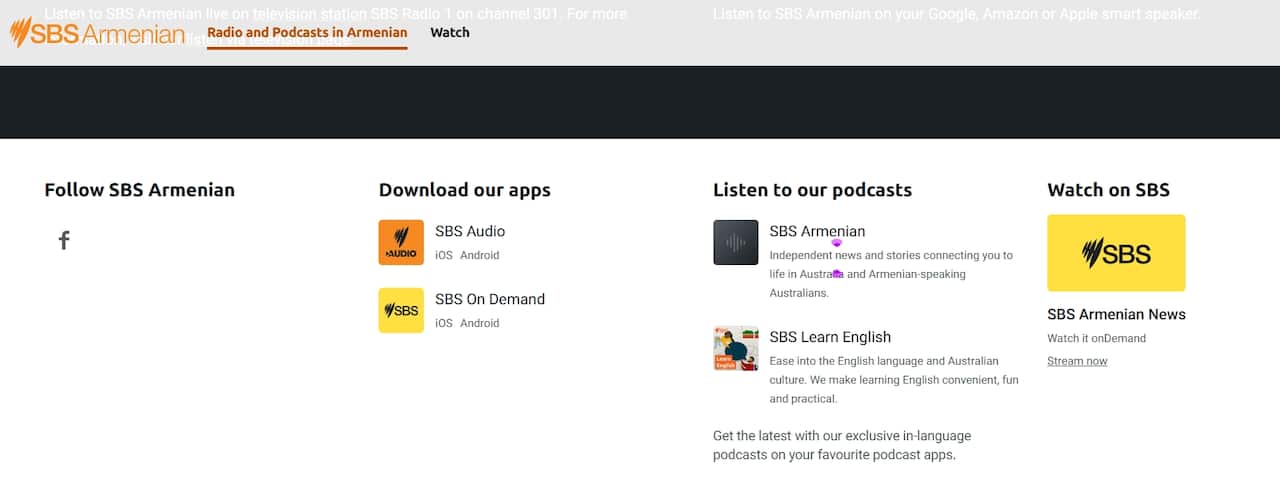Click the SBS Armenian podcast waveform icon
Viewport: 1280px width, 497px height.
click(735, 242)
